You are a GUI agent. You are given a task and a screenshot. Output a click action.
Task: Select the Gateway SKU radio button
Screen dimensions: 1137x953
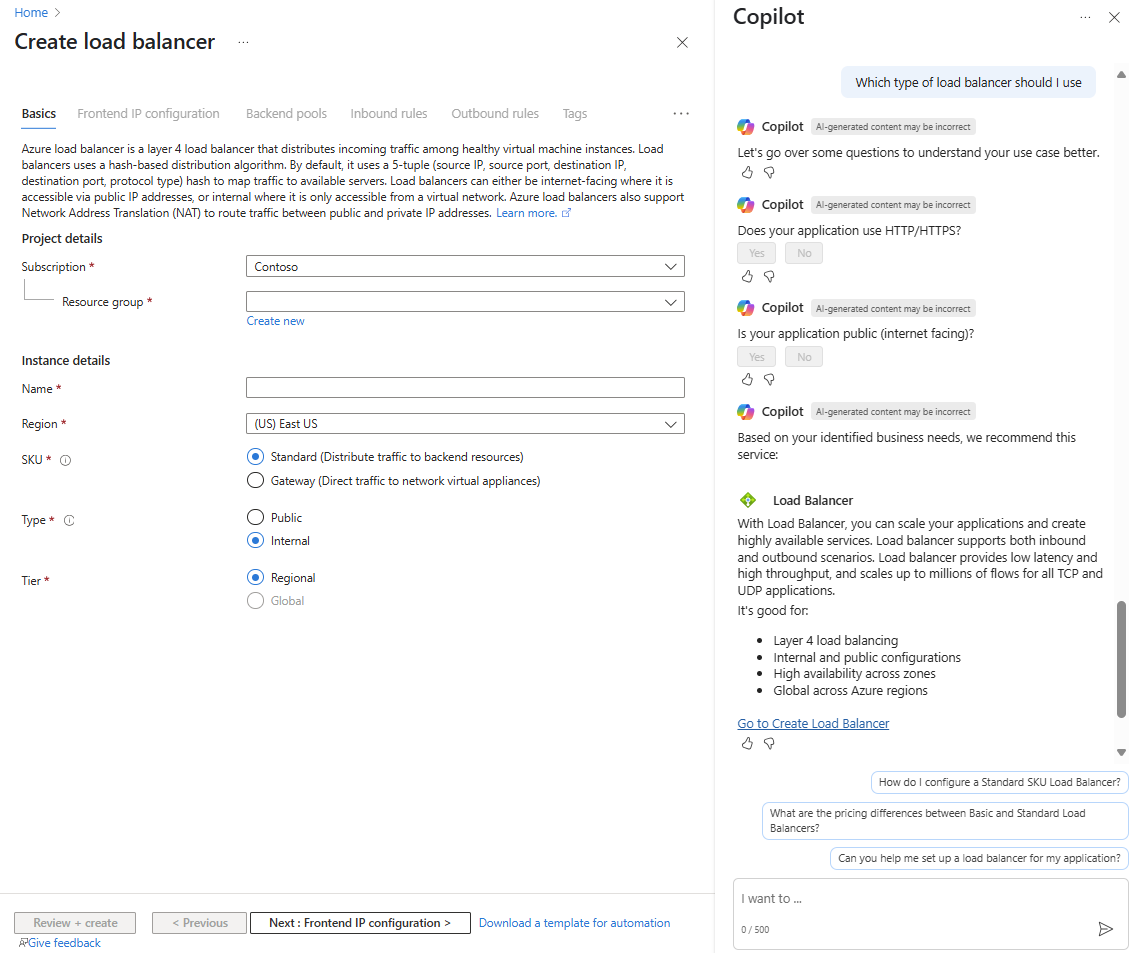pyautogui.click(x=255, y=481)
